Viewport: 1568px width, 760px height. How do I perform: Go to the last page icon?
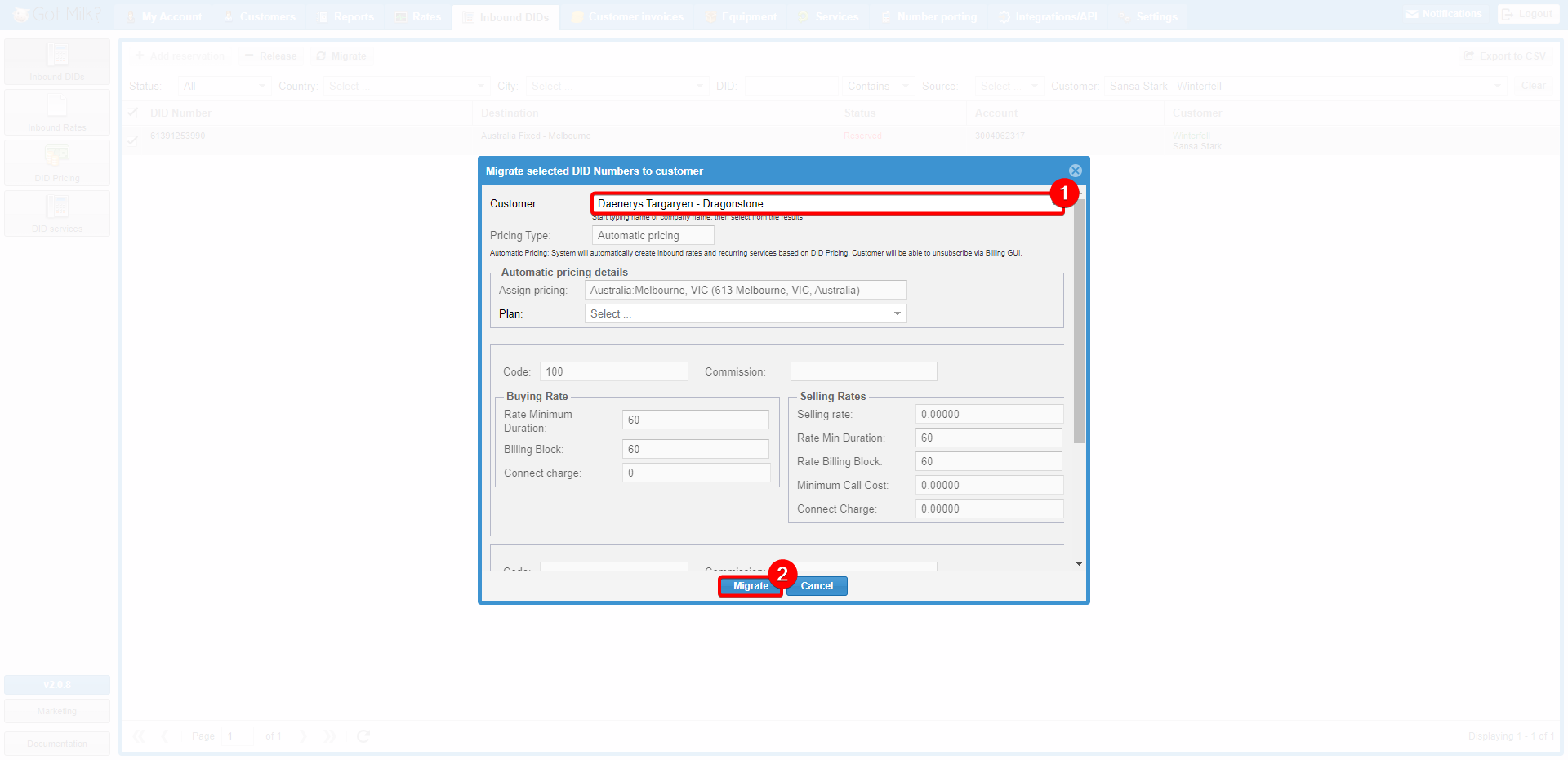(x=329, y=736)
